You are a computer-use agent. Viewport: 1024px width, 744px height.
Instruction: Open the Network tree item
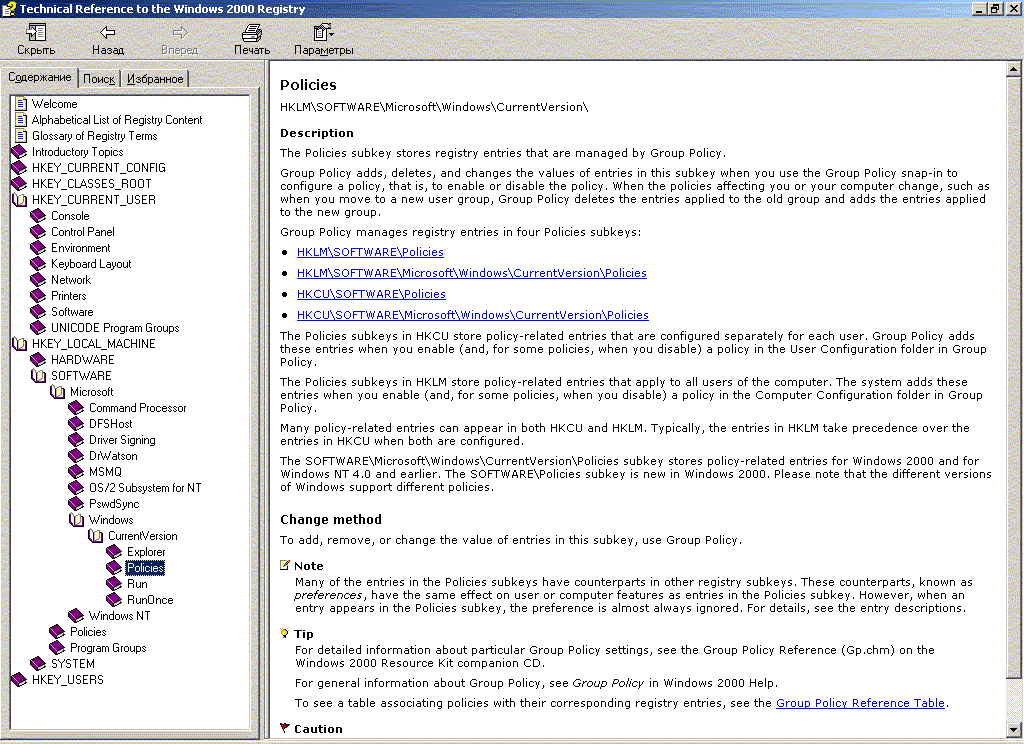(x=71, y=280)
